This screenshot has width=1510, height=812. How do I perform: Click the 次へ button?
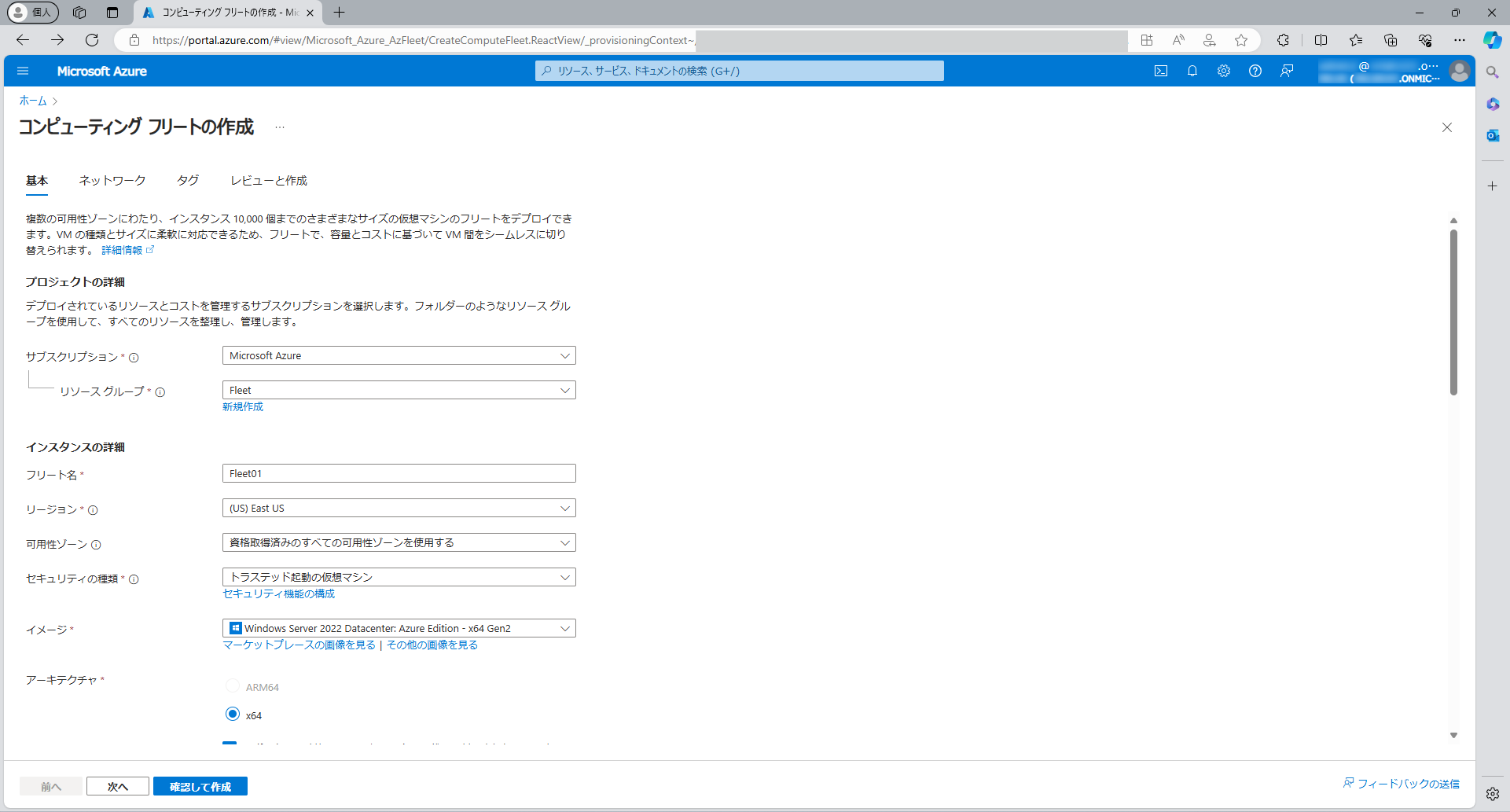tap(118, 786)
